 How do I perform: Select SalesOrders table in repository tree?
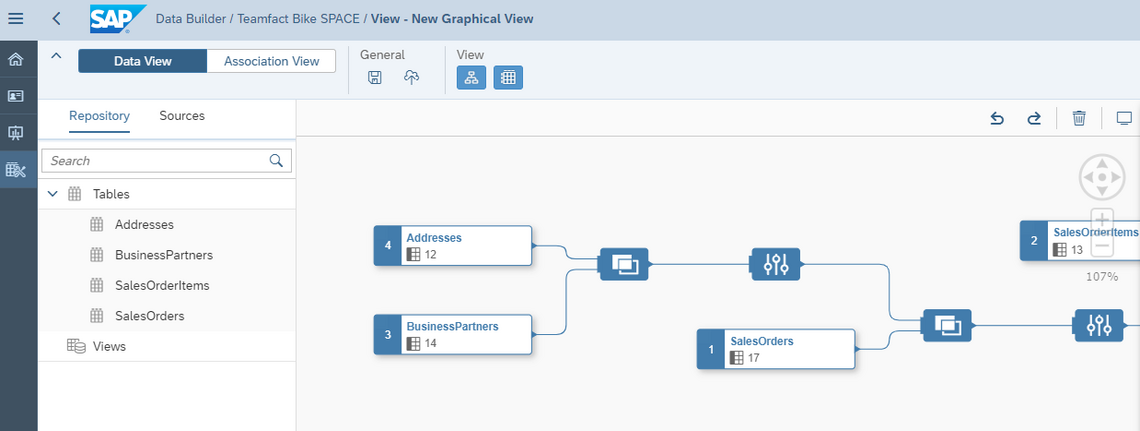[x=167, y=316]
